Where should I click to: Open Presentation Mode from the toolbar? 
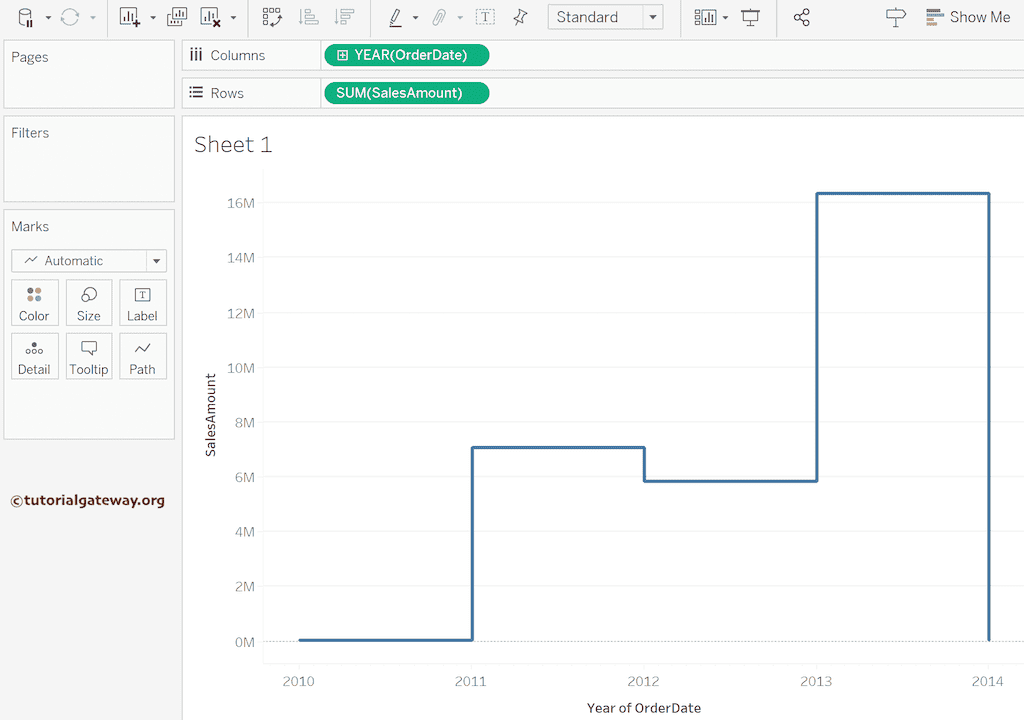(x=751, y=17)
